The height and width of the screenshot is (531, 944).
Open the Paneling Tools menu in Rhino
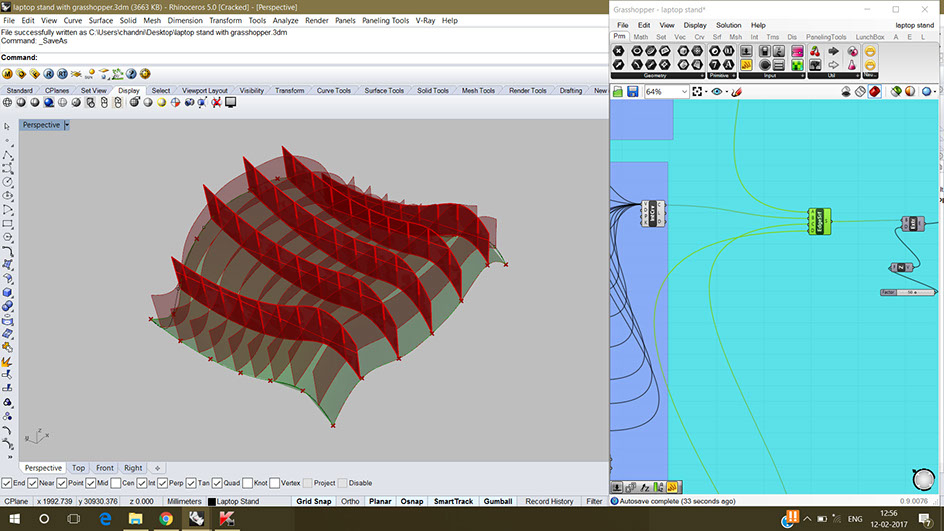click(385, 20)
